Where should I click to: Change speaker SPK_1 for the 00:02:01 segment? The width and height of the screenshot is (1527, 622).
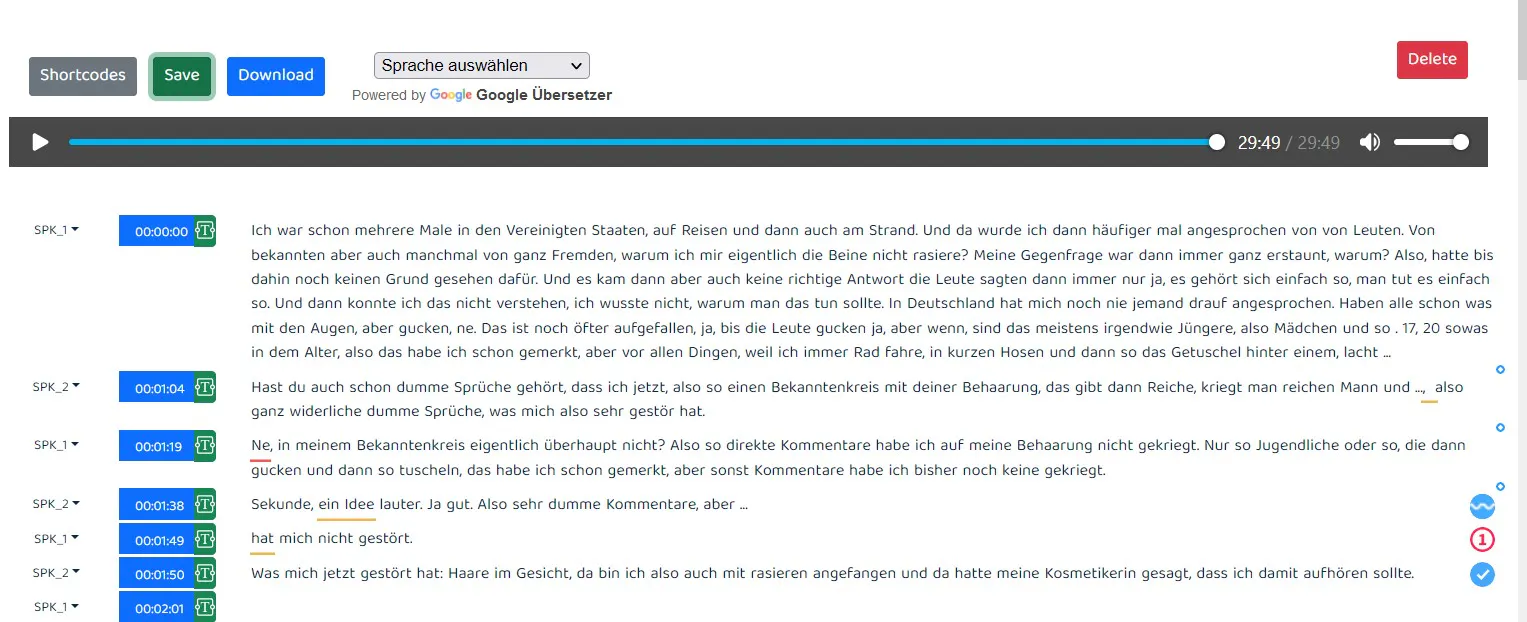pos(56,606)
